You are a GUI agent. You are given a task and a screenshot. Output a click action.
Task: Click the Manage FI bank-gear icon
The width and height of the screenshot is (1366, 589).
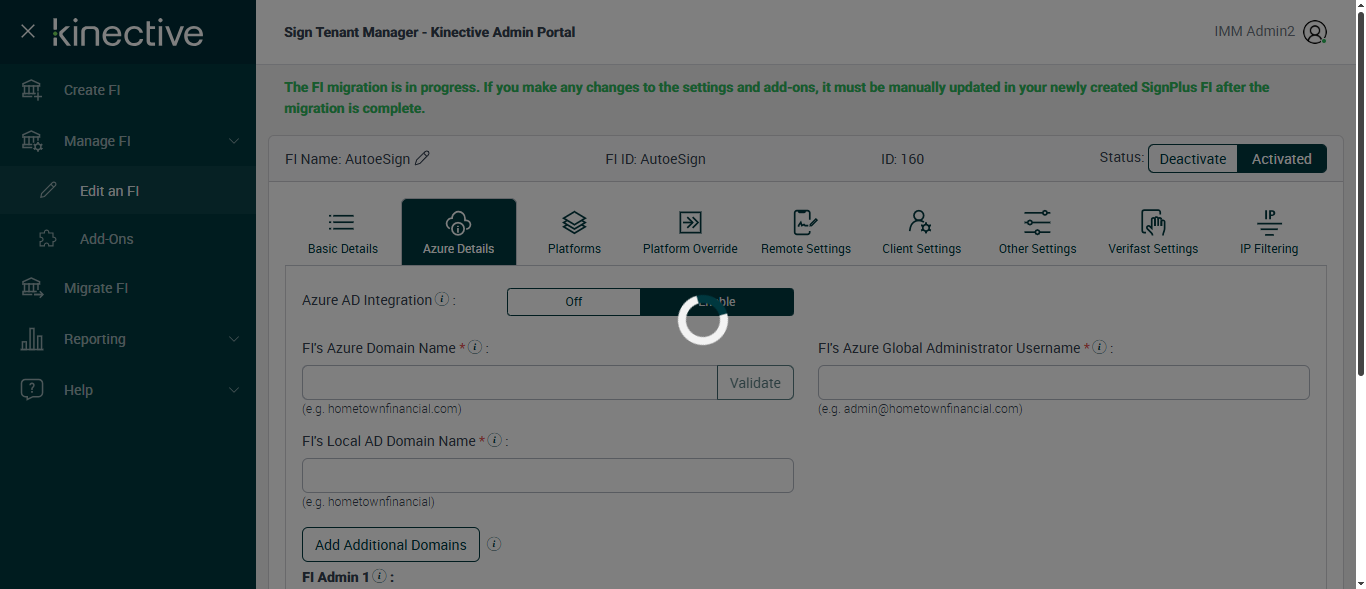[32, 141]
